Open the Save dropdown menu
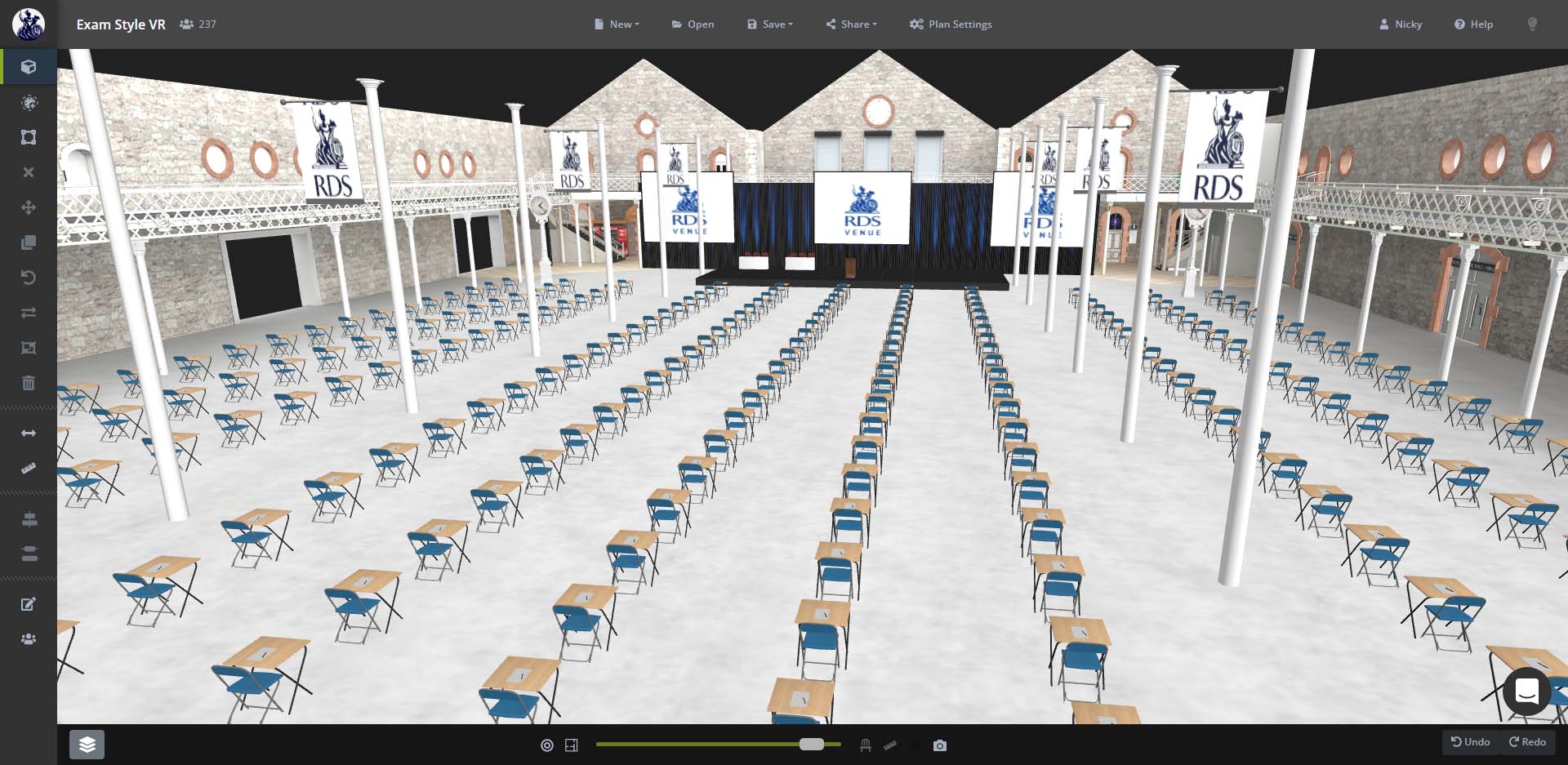 pos(770,24)
